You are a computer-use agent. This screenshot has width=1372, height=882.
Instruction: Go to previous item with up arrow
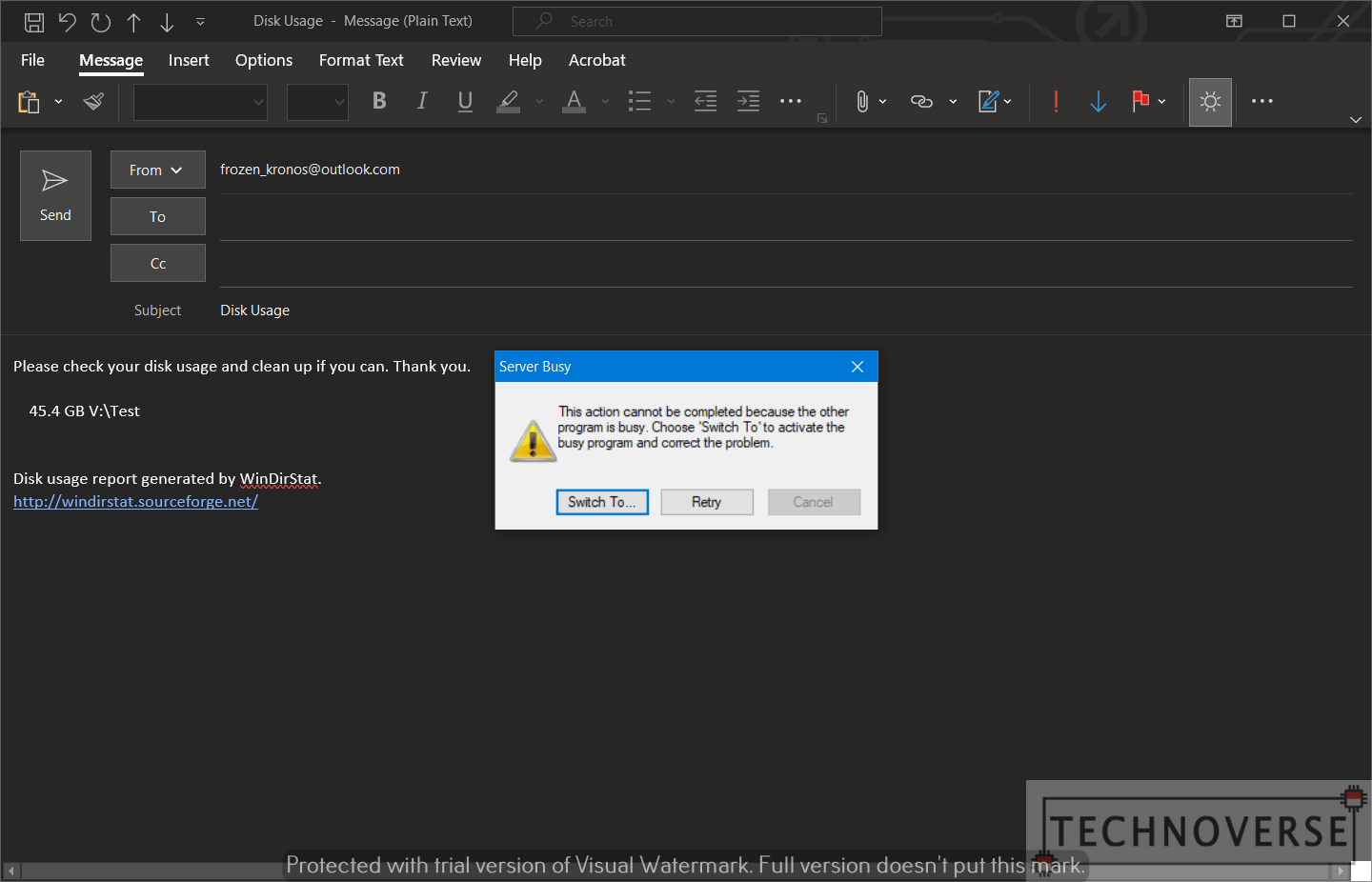point(133,21)
